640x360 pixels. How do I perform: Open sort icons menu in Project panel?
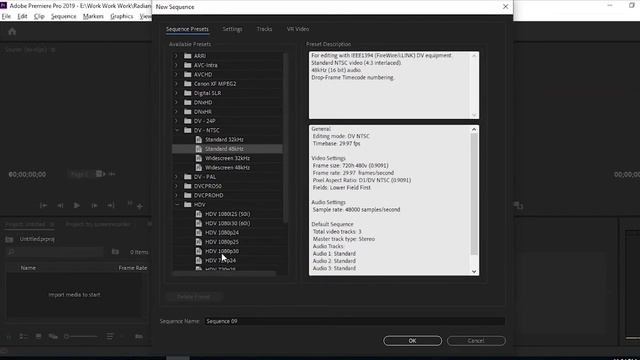pyautogui.click(x=110, y=336)
